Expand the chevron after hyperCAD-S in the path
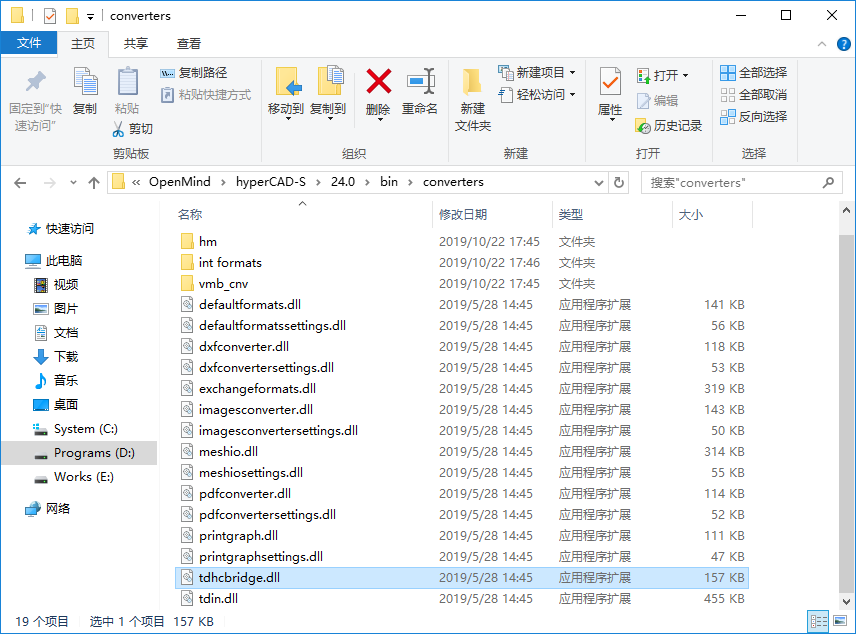 (x=318, y=182)
